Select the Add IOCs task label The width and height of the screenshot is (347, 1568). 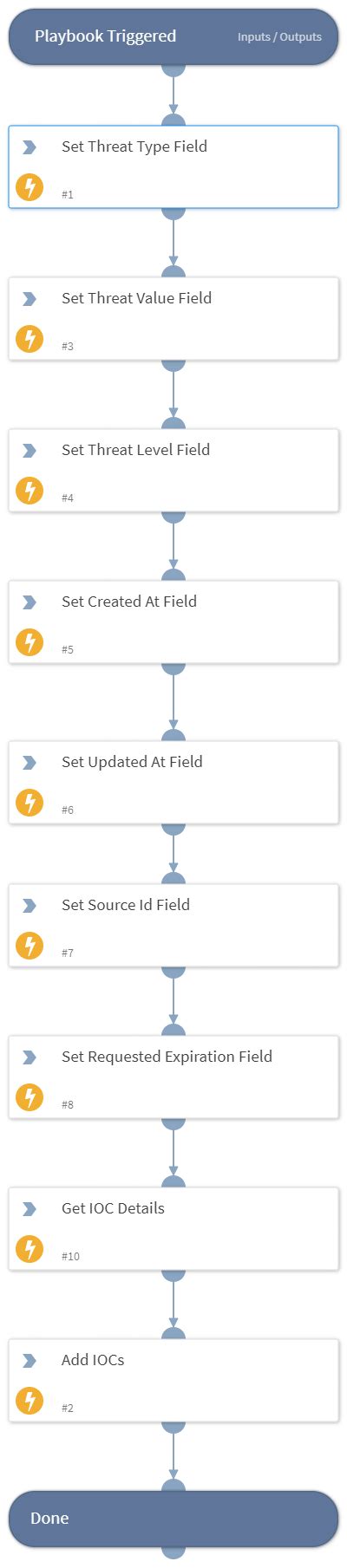(93, 1360)
